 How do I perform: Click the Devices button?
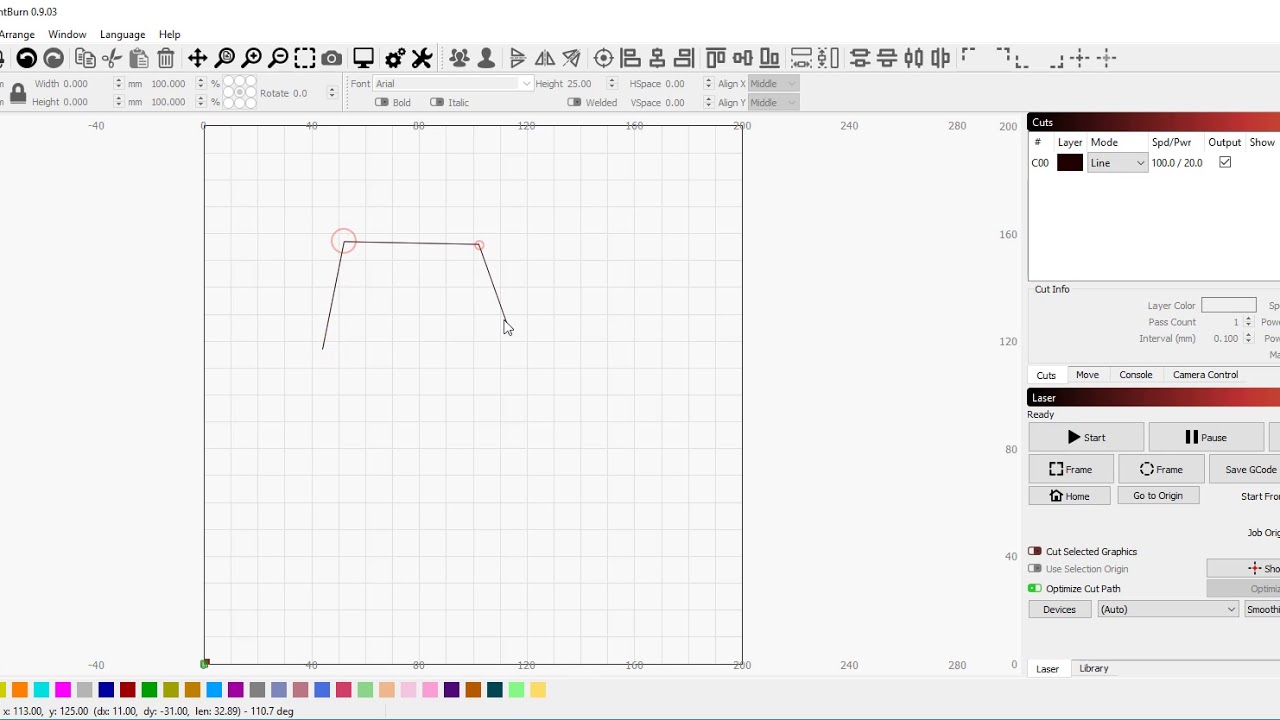(1060, 609)
